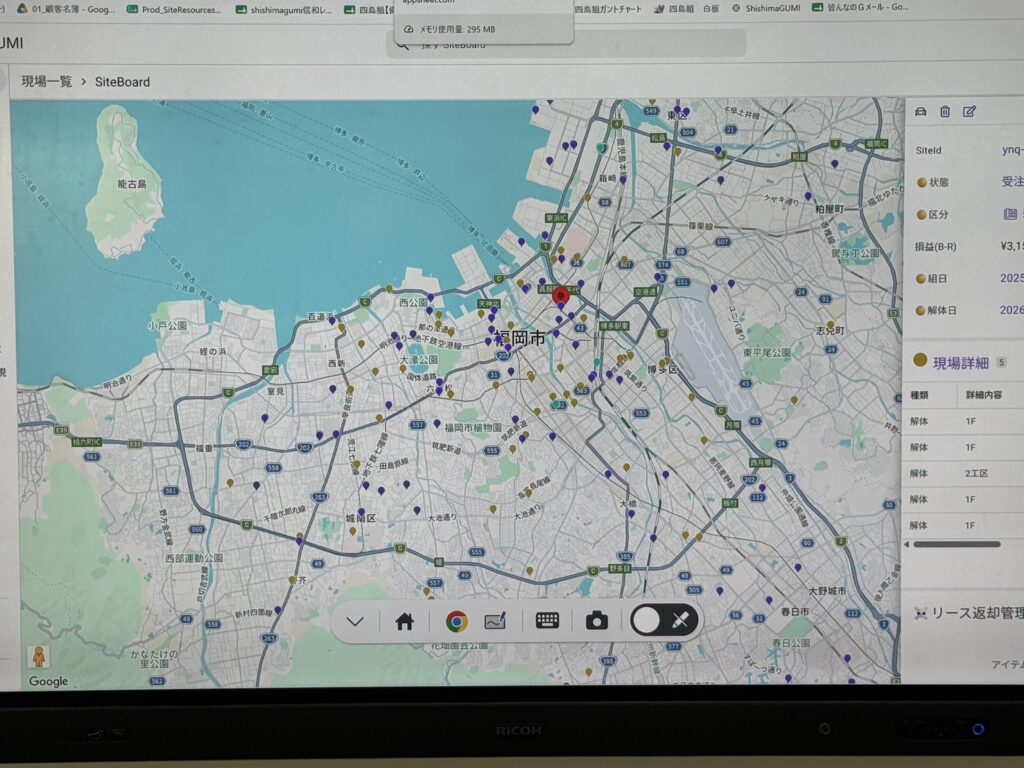Click the Street View pegman icon
Screen dimensions: 1024x768
pos(39,657)
